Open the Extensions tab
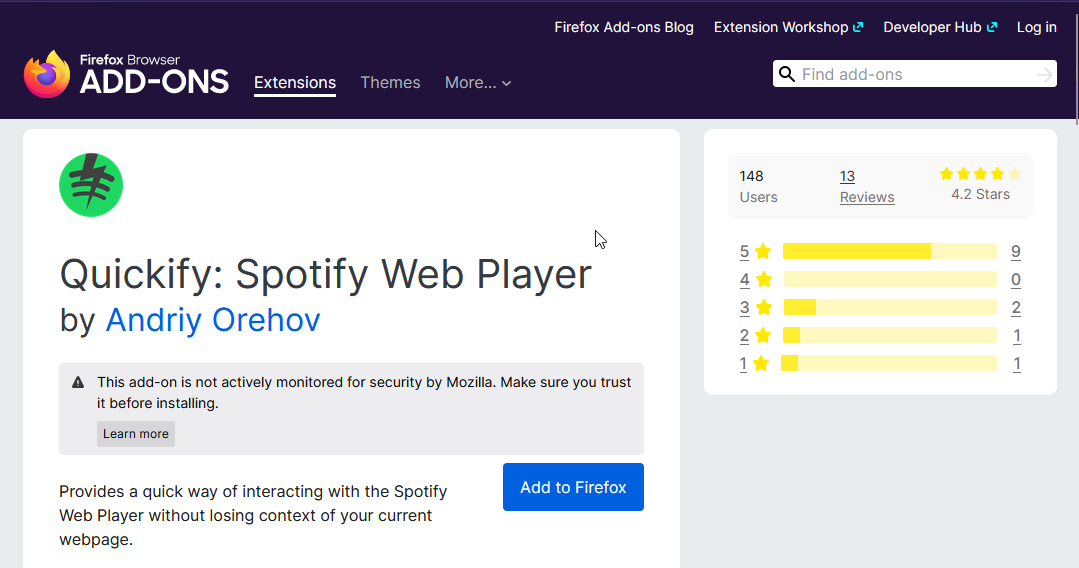The width and height of the screenshot is (1079, 568). point(295,83)
